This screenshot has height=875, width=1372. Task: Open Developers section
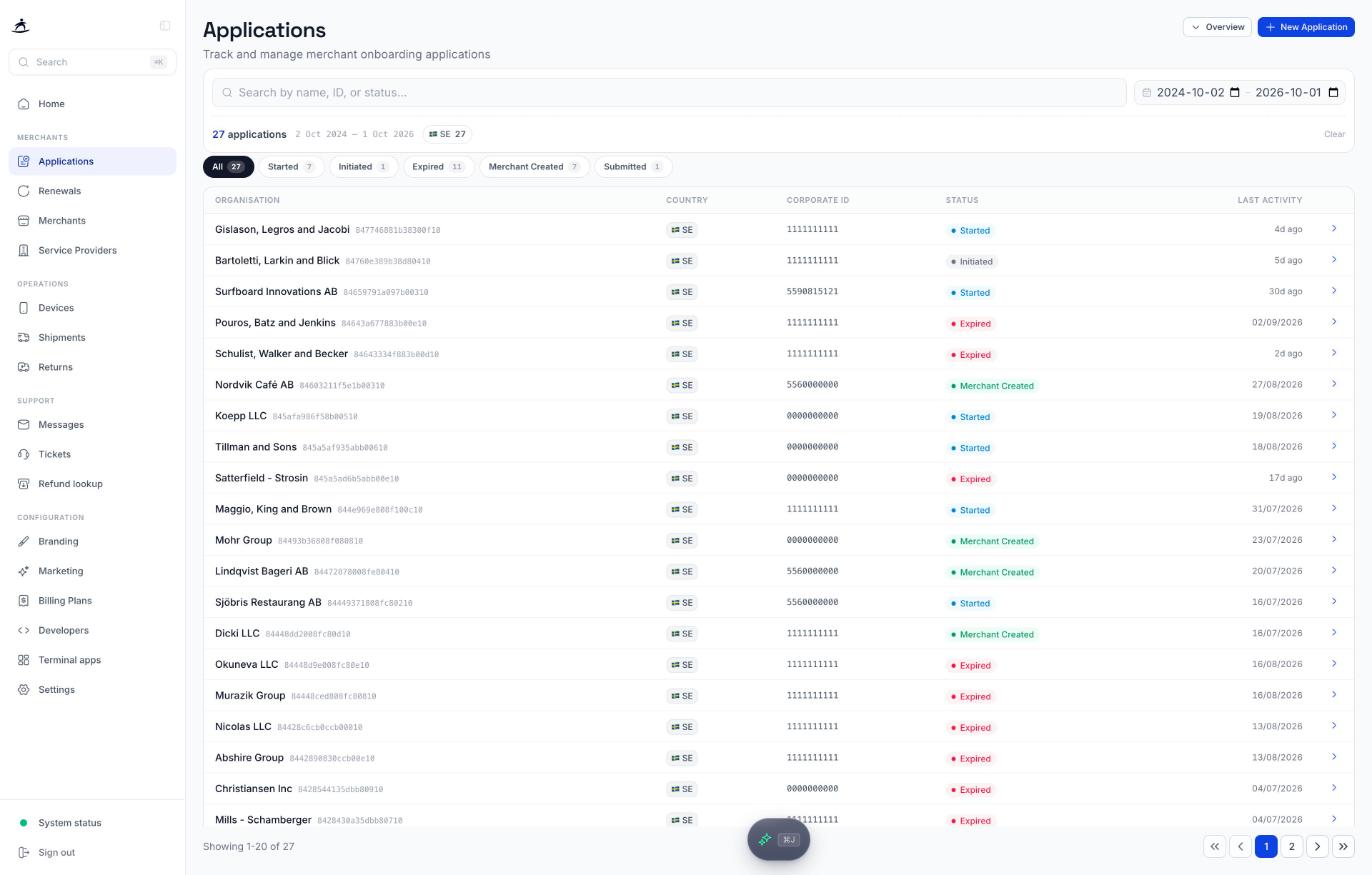pos(92,630)
